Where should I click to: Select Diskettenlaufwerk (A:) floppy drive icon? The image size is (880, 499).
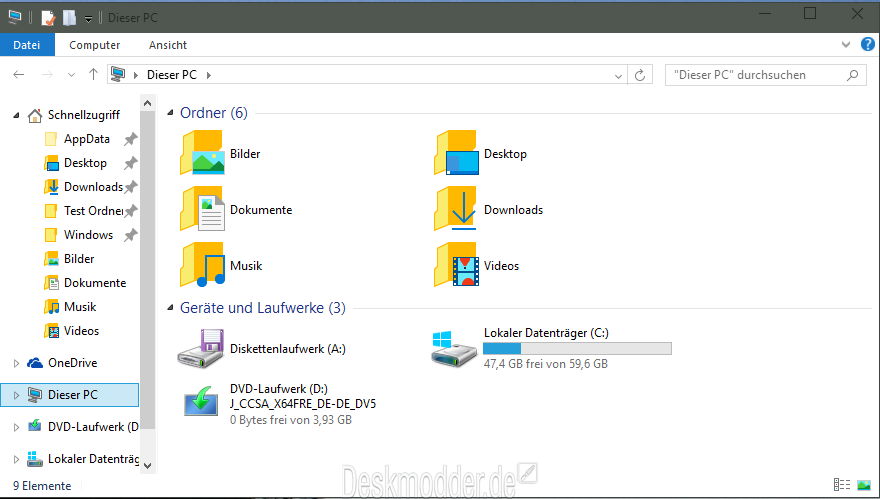point(201,349)
